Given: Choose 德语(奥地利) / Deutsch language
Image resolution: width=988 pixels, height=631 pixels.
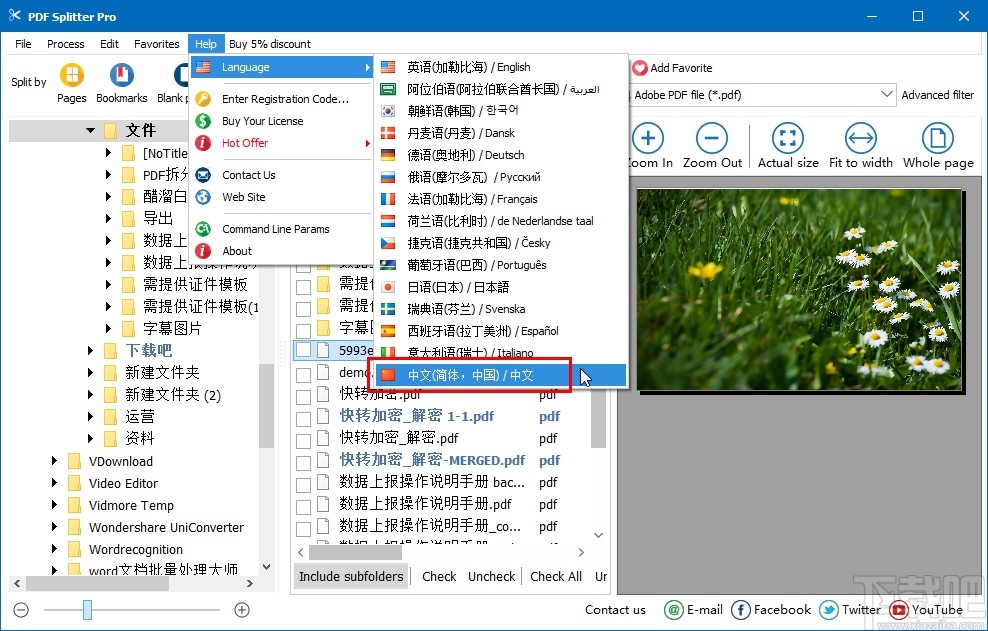Looking at the screenshot, I should 502,155.
